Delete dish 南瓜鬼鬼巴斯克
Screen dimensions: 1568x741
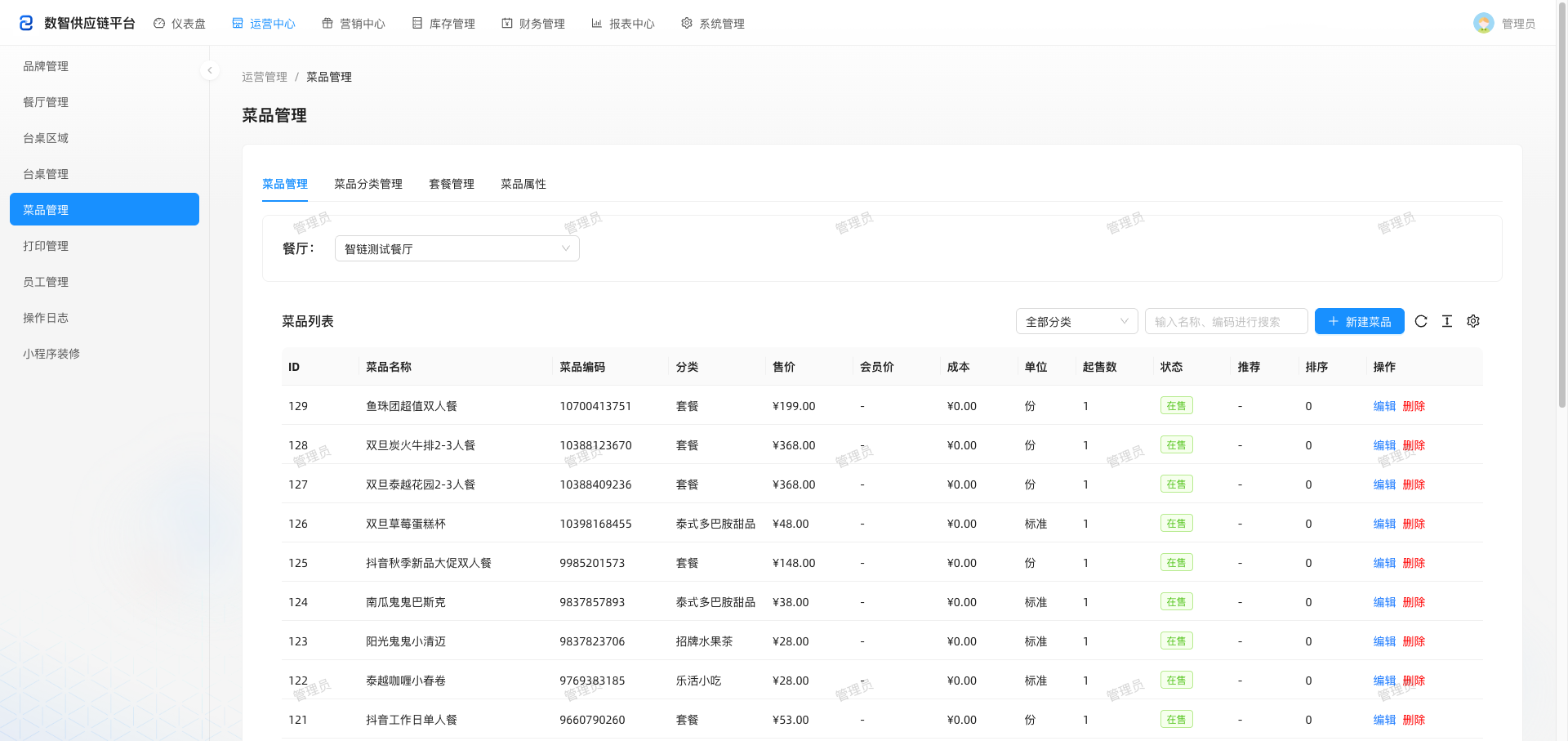pos(1414,602)
